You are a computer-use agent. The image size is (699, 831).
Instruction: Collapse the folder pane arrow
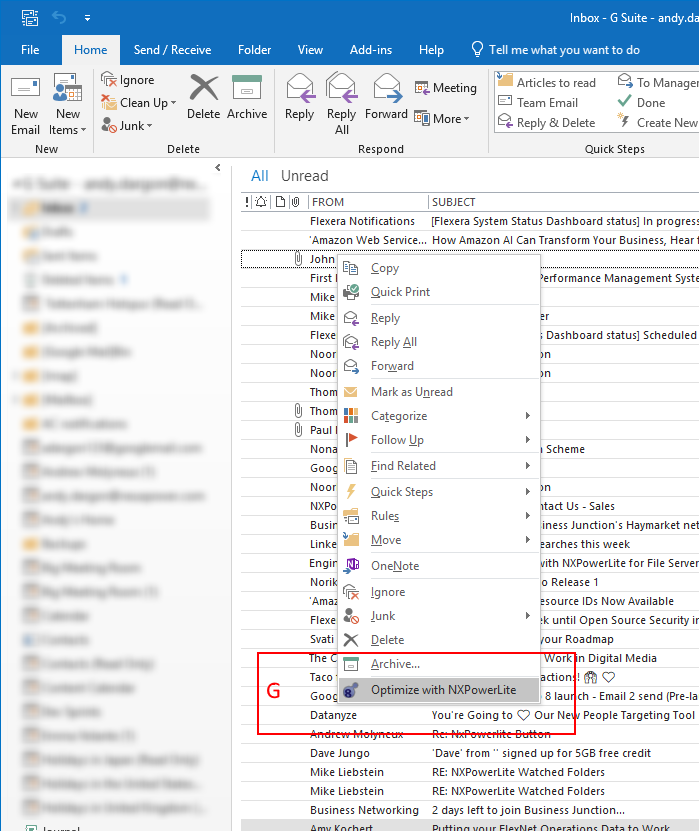[218, 167]
